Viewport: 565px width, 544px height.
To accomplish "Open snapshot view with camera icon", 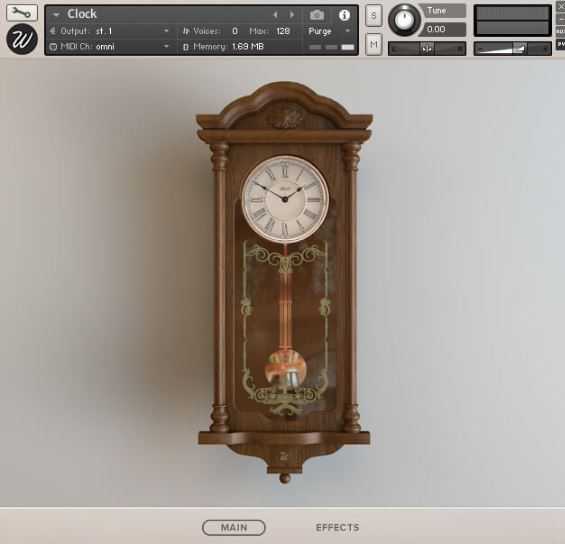I will tap(317, 15).
